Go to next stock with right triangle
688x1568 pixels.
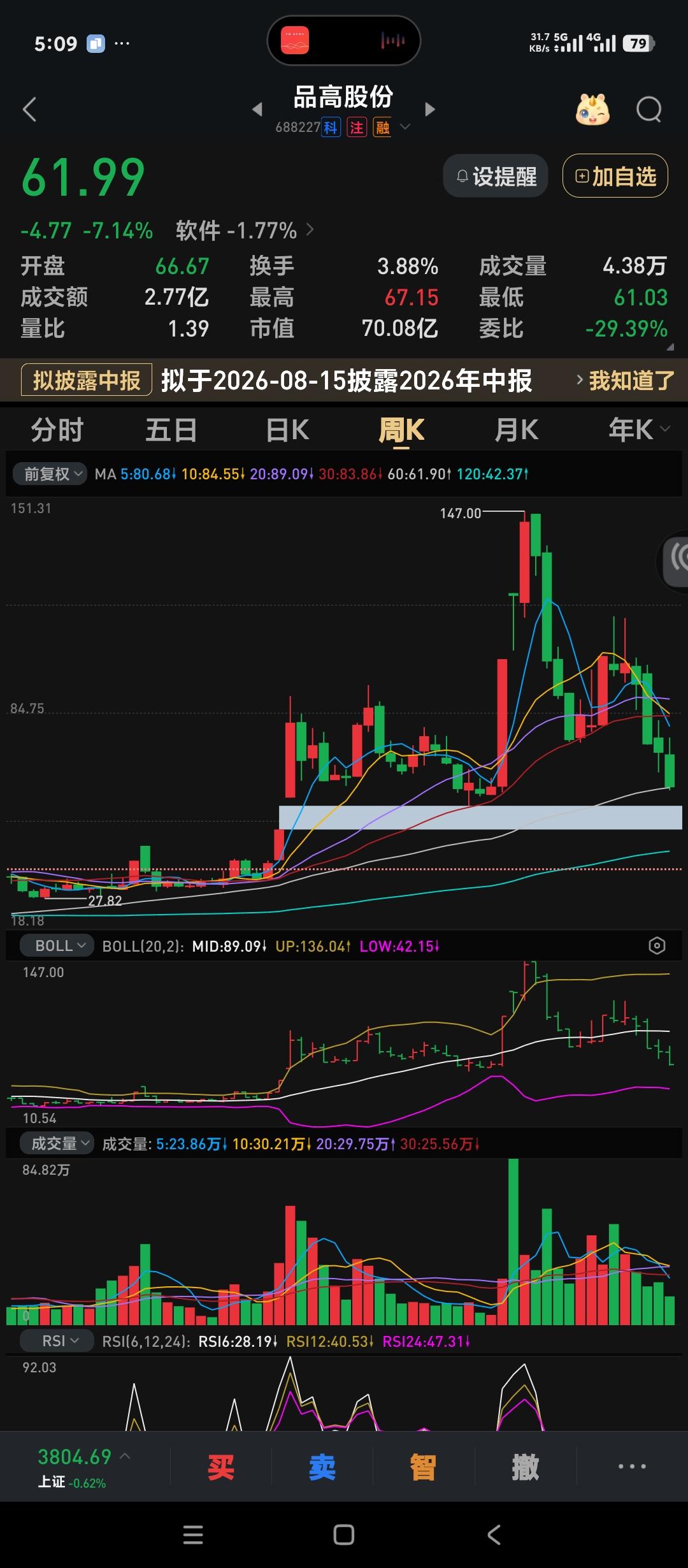pos(430,110)
